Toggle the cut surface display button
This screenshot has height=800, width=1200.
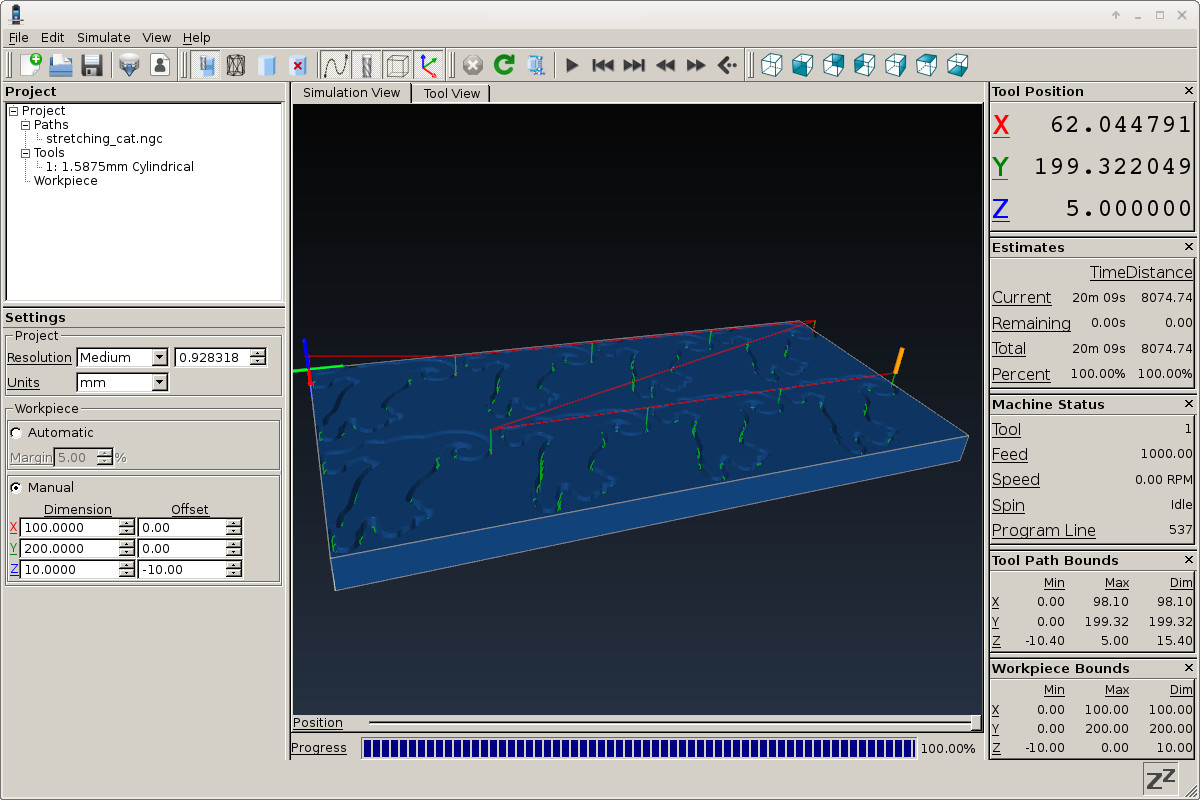pos(206,65)
